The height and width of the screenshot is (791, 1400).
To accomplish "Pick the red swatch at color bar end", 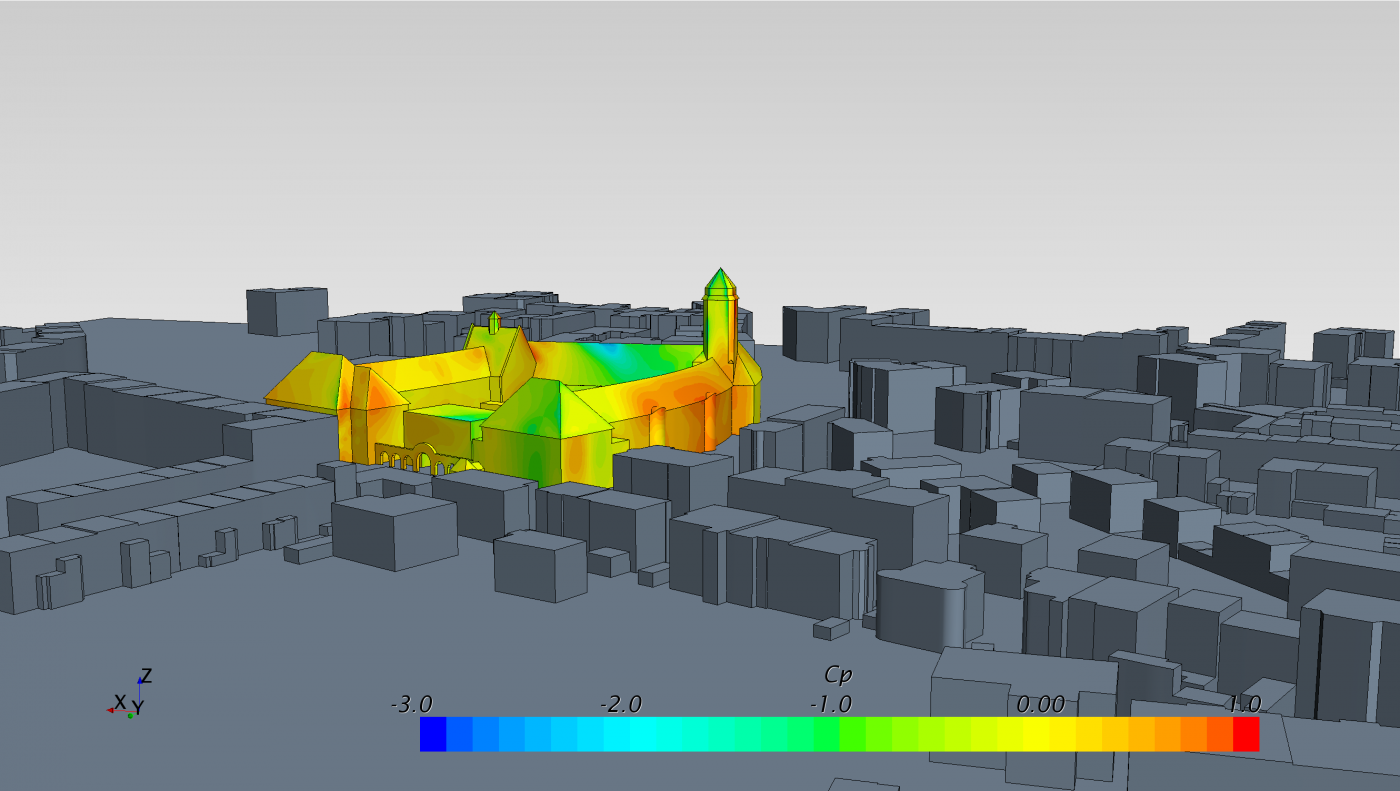I will (x=1246, y=734).
